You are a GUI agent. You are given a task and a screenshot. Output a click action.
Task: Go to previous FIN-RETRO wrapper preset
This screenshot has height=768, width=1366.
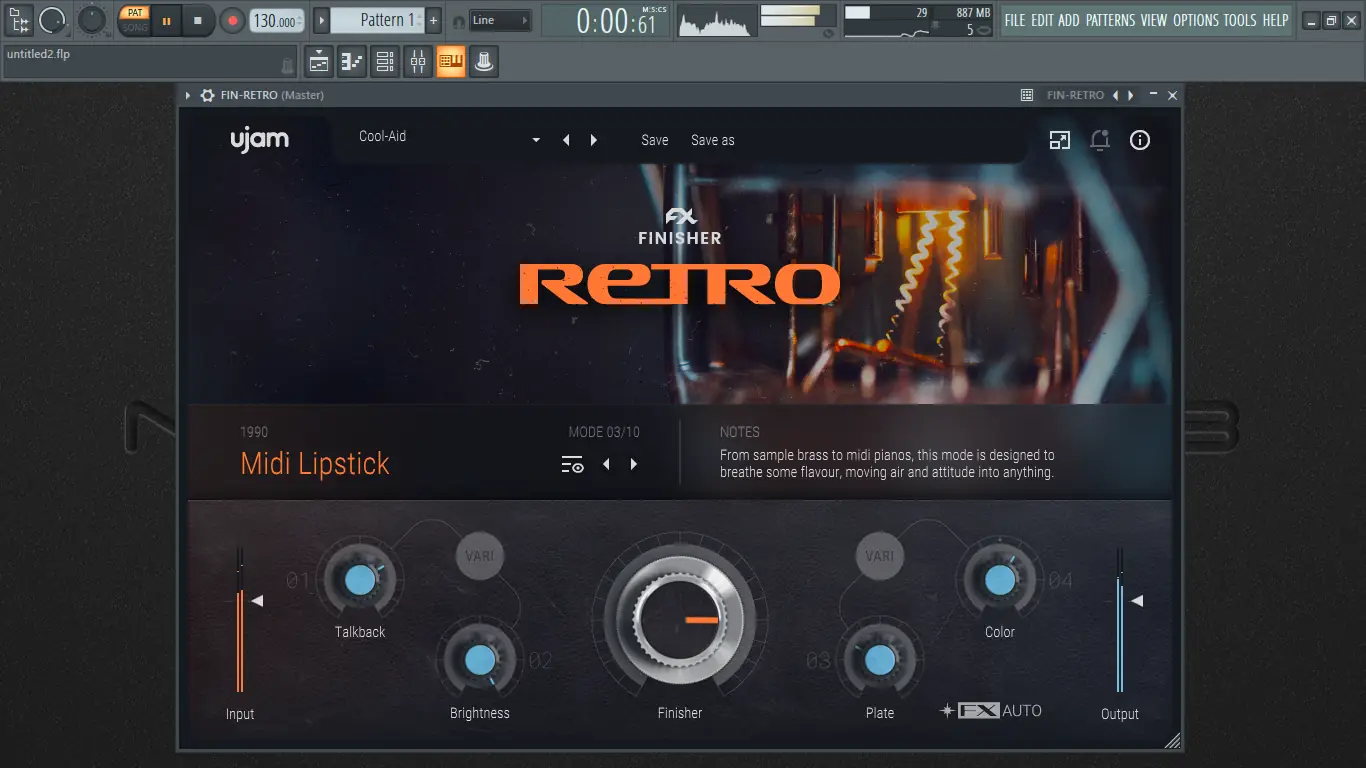click(x=1116, y=95)
